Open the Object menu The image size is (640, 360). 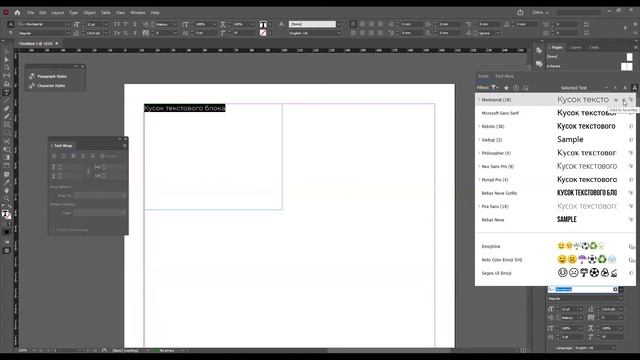point(89,13)
